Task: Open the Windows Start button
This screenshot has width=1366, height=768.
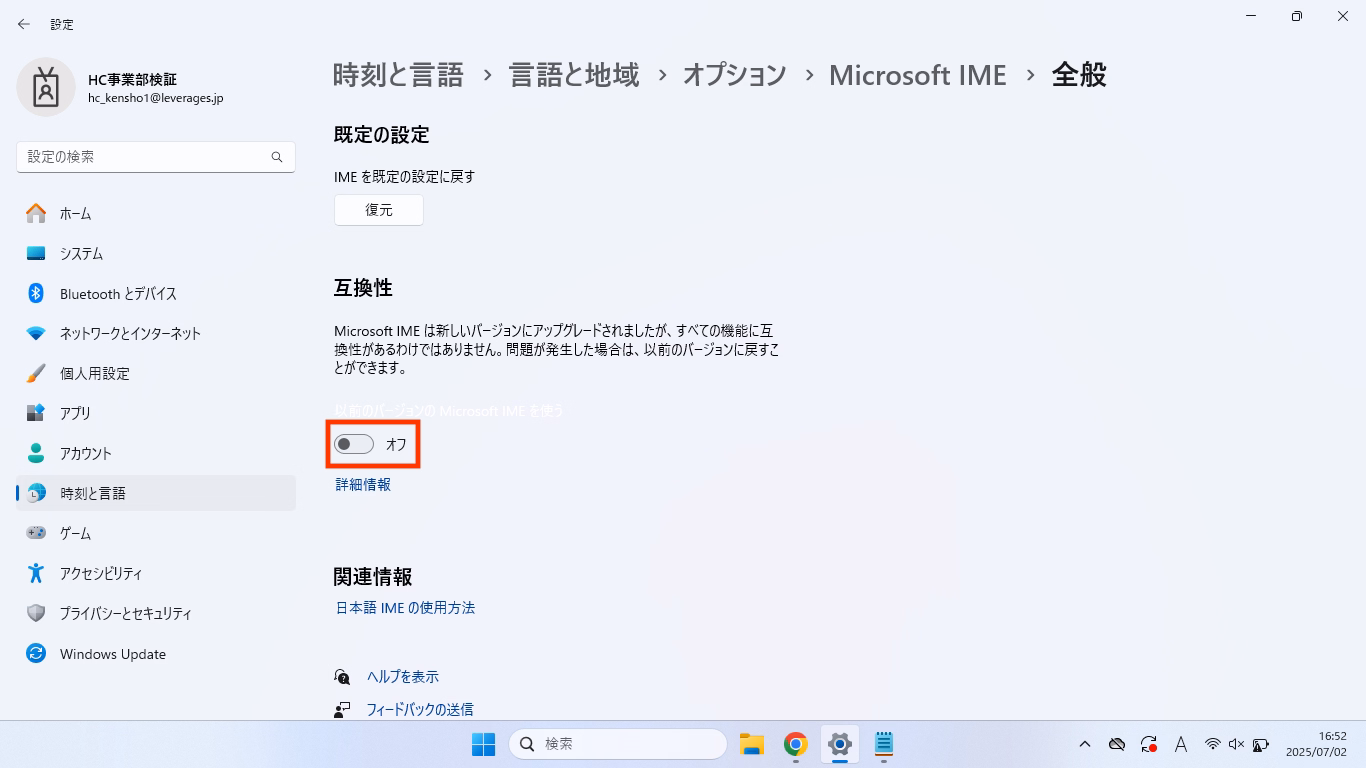Action: (483, 744)
